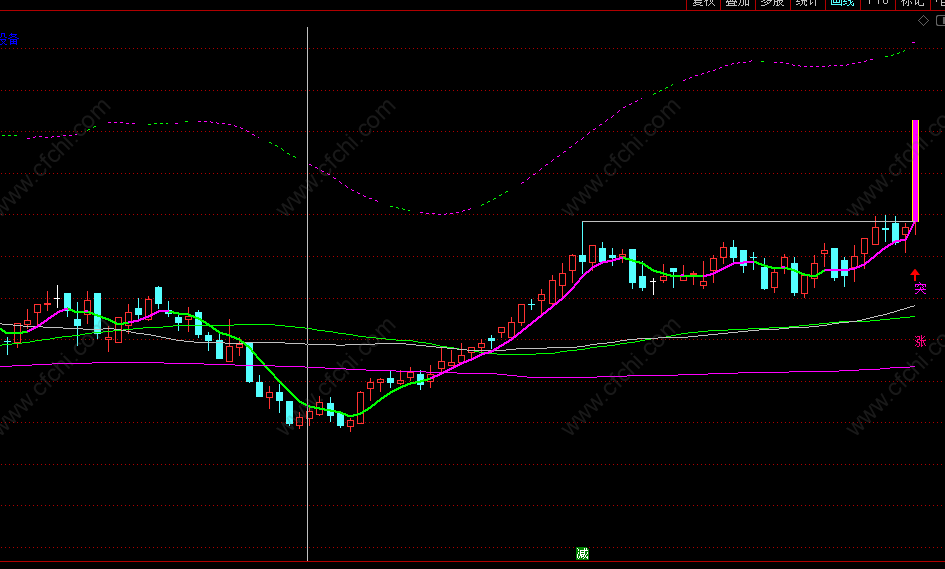Open the F10 company info button

pyautogui.click(x=878, y=4)
